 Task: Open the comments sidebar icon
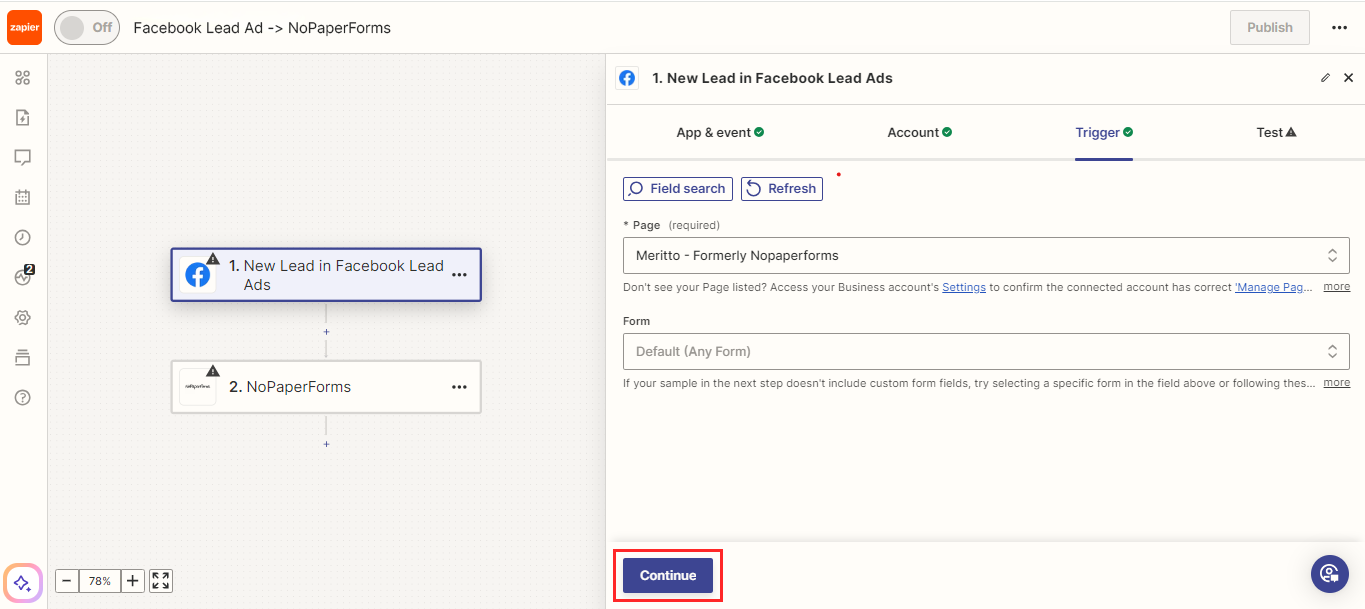(x=23, y=158)
